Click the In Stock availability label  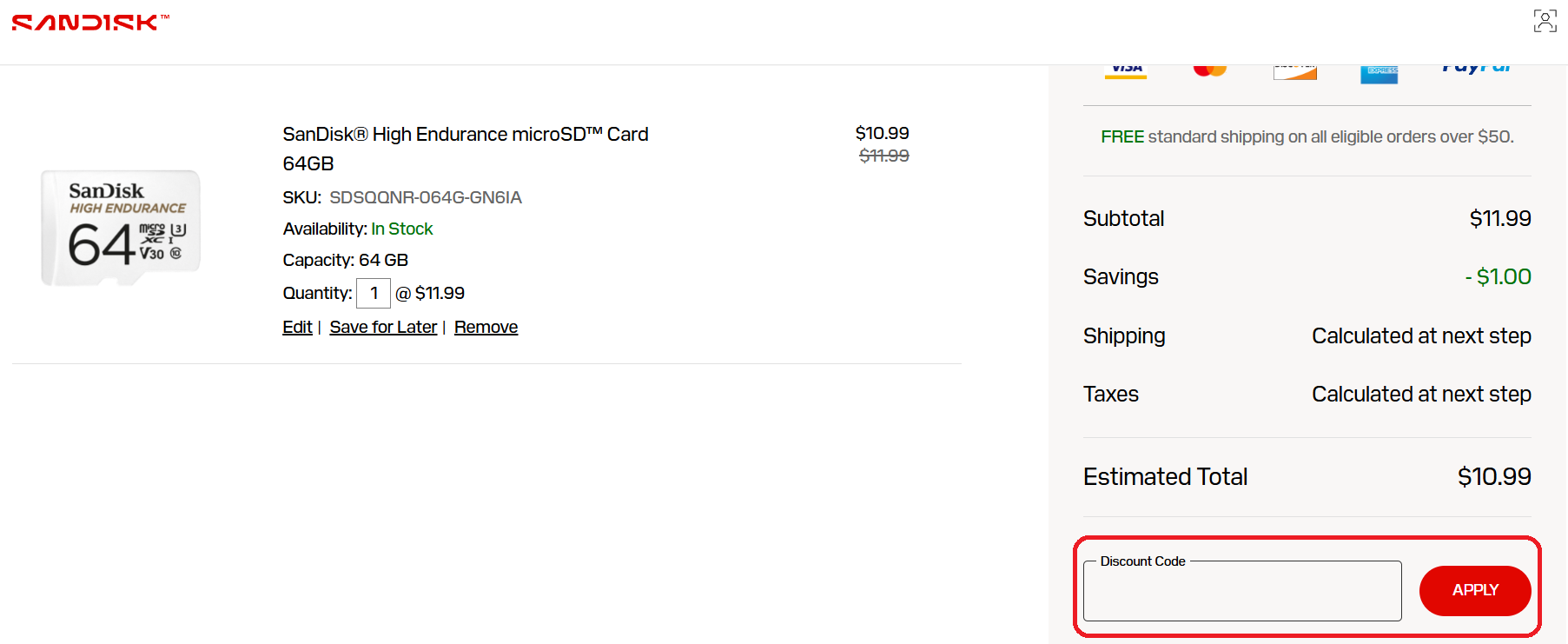point(402,229)
